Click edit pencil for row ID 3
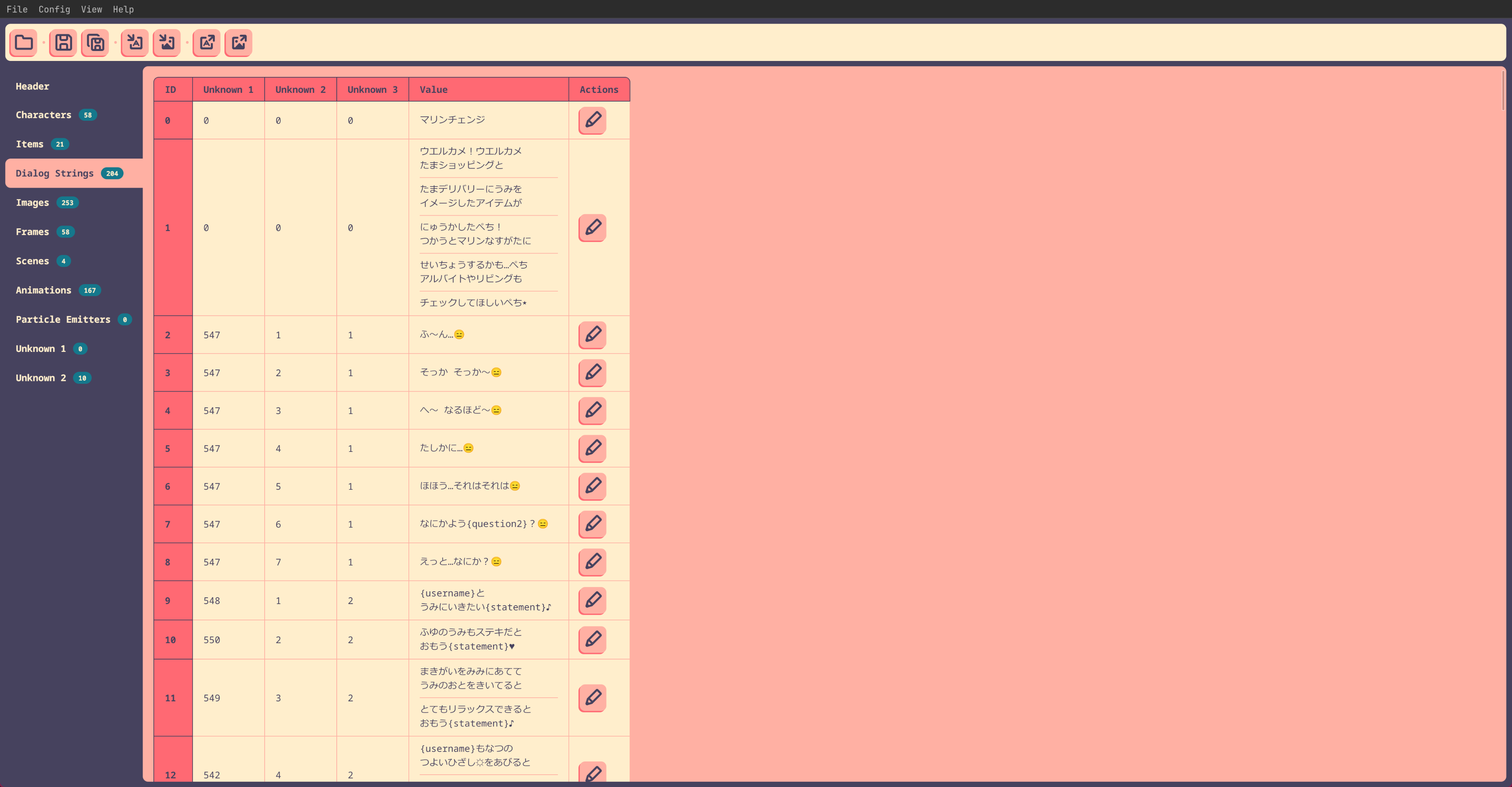 pos(593,373)
